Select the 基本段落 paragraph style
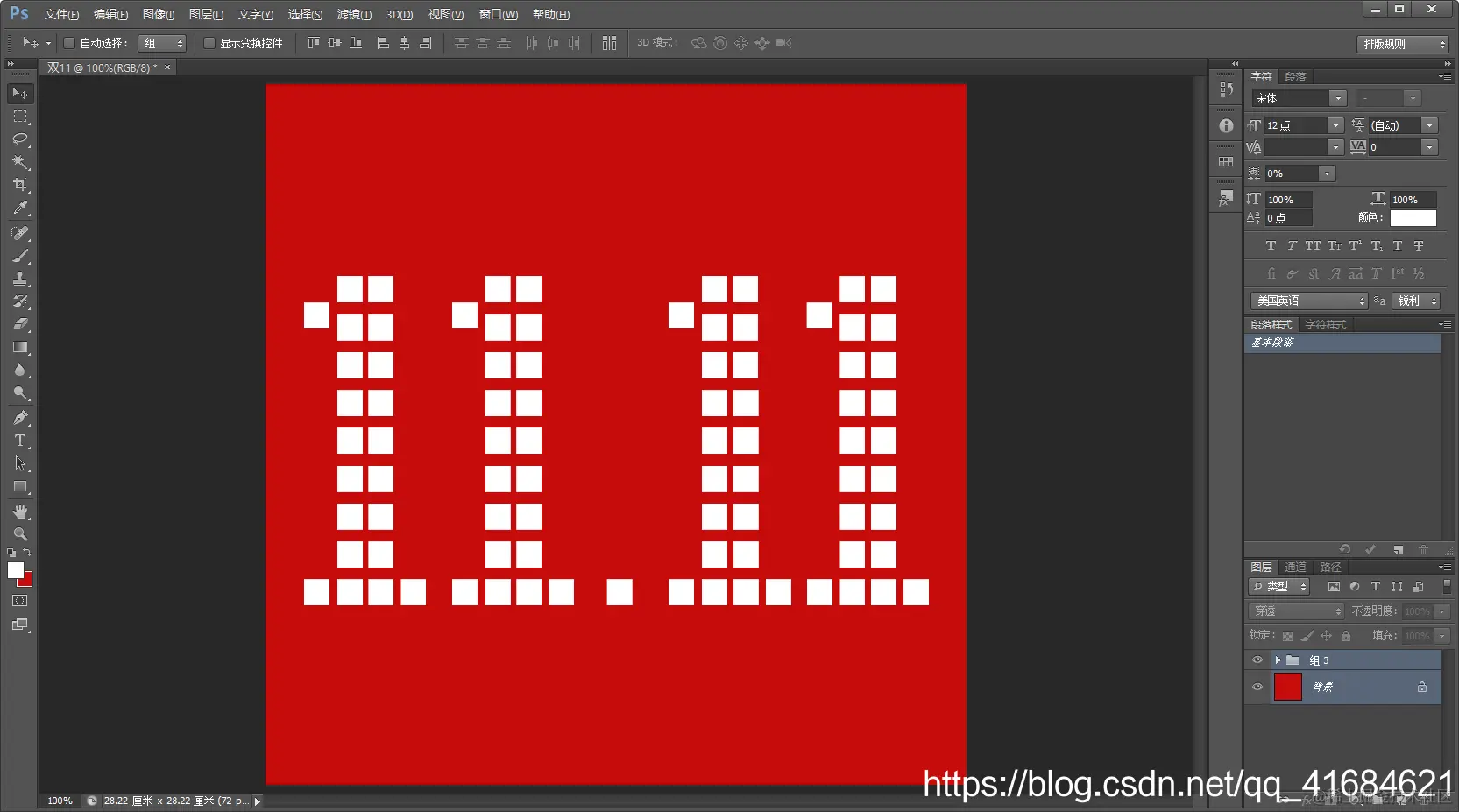Screen dimensions: 1459x812 point(1342,342)
